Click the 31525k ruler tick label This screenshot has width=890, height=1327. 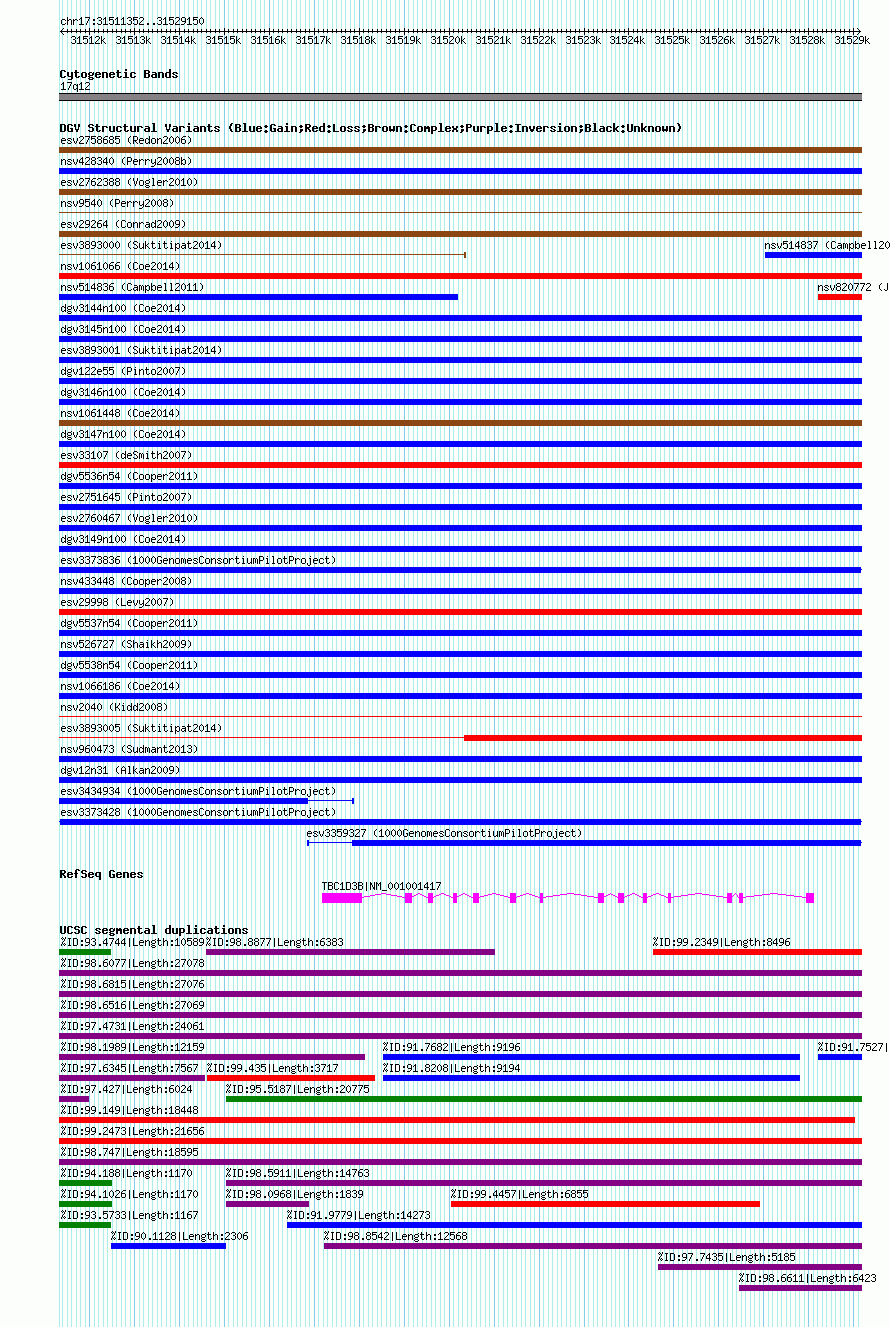tap(672, 41)
